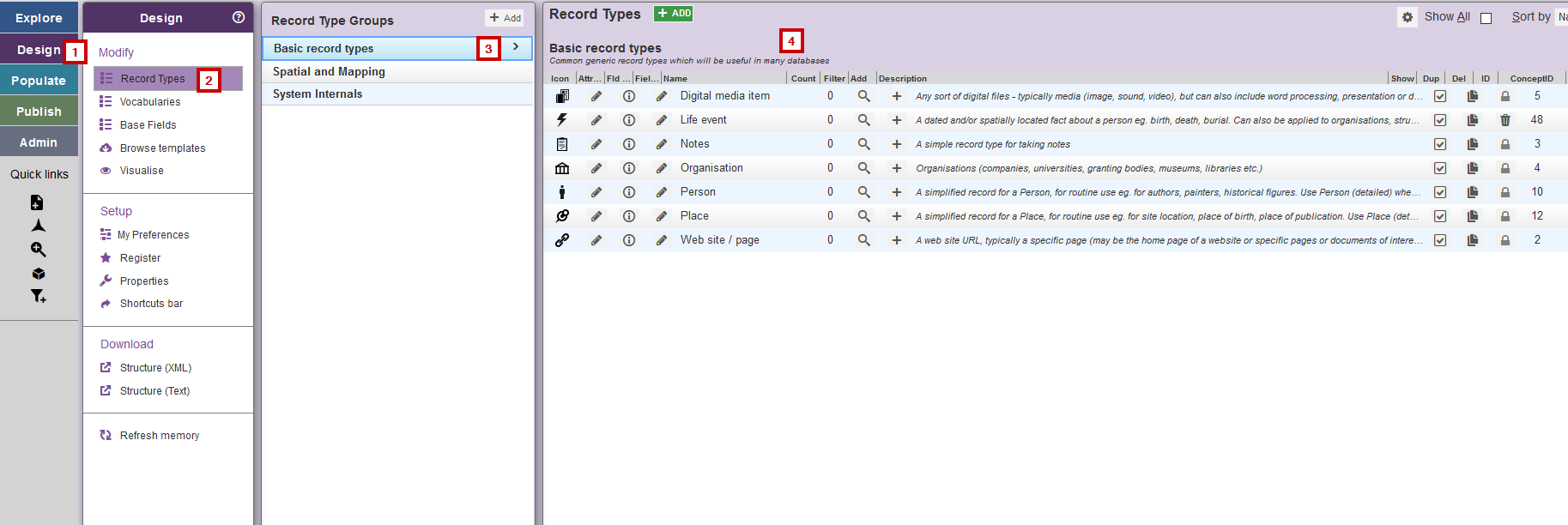
Task: Open the Sort by dropdown
Action: pos(1561,17)
